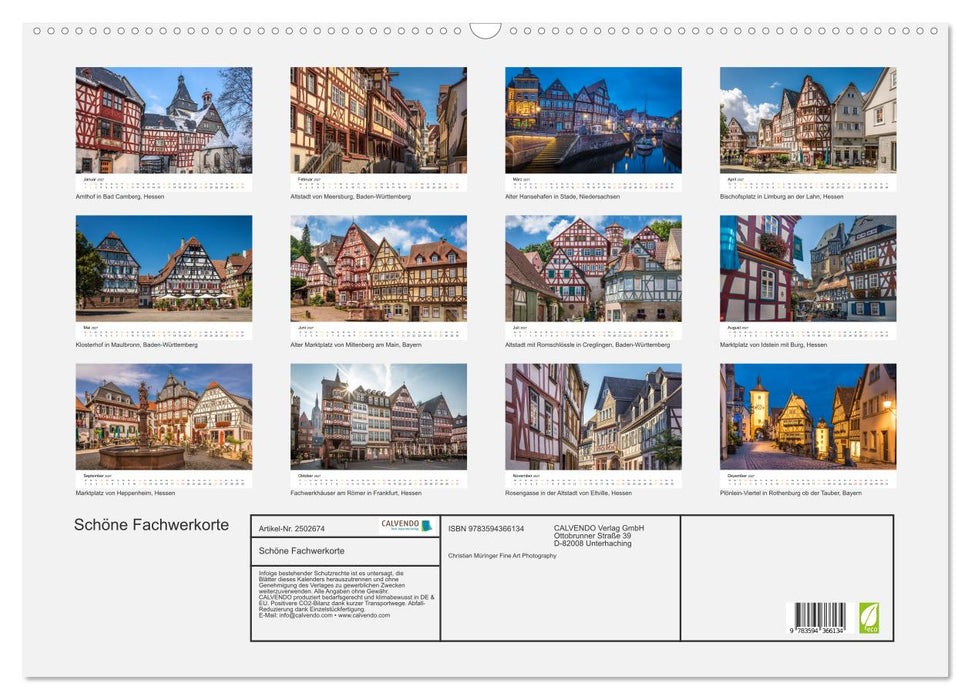Open the Altstadt von Meersburg photo
Image resolution: width=971 pixels, height=700 pixels.
click(x=378, y=120)
